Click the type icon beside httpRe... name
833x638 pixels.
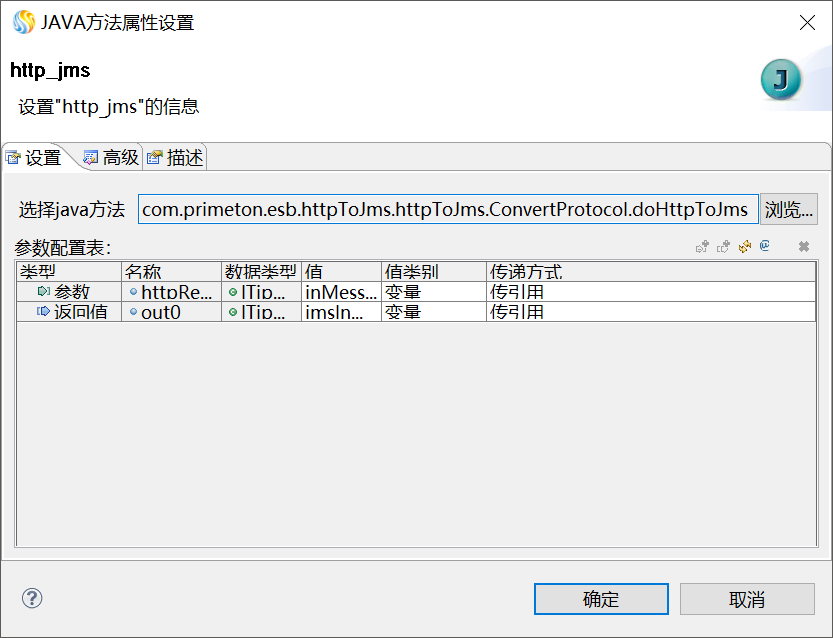coord(133,292)
